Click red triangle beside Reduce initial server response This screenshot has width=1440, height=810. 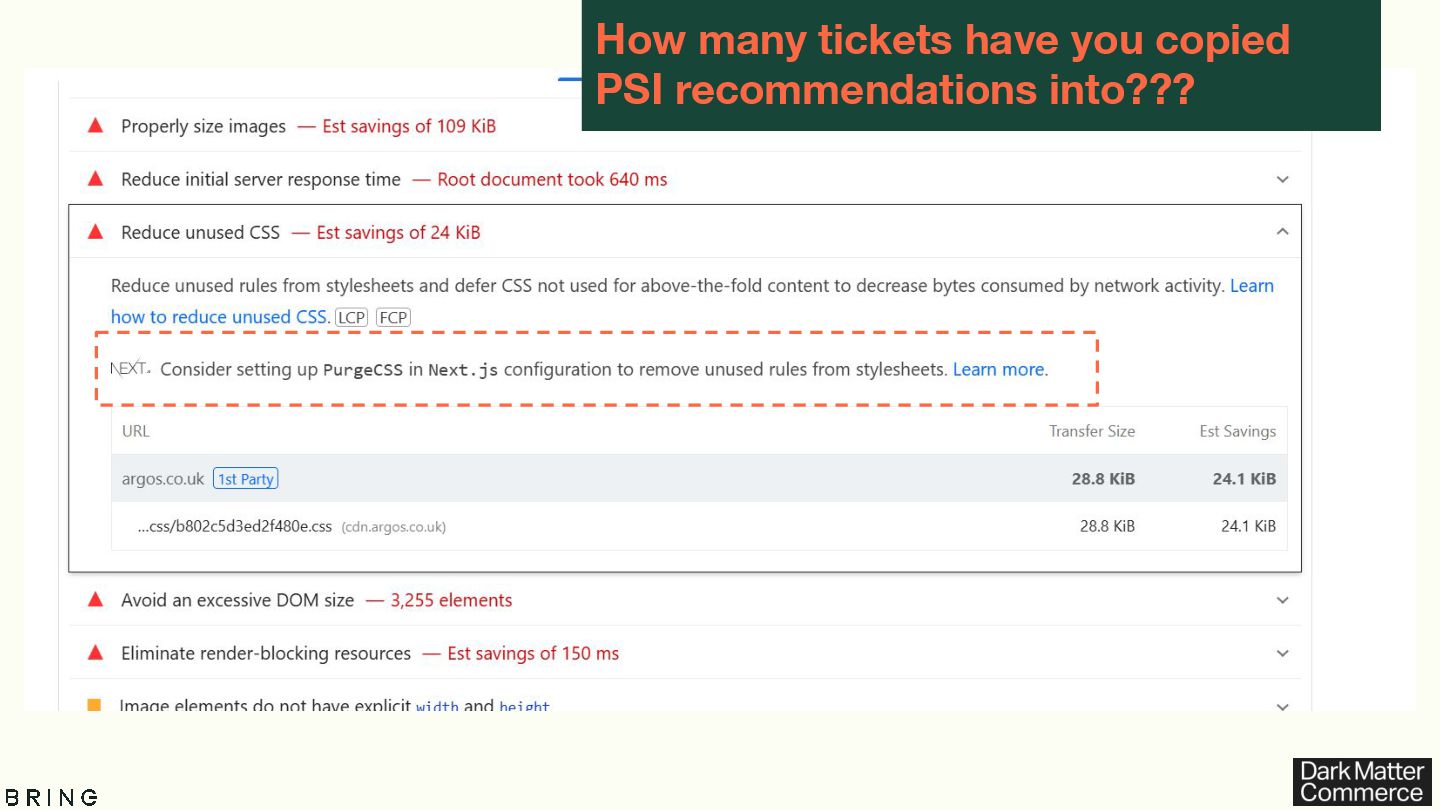pos(96,179)
